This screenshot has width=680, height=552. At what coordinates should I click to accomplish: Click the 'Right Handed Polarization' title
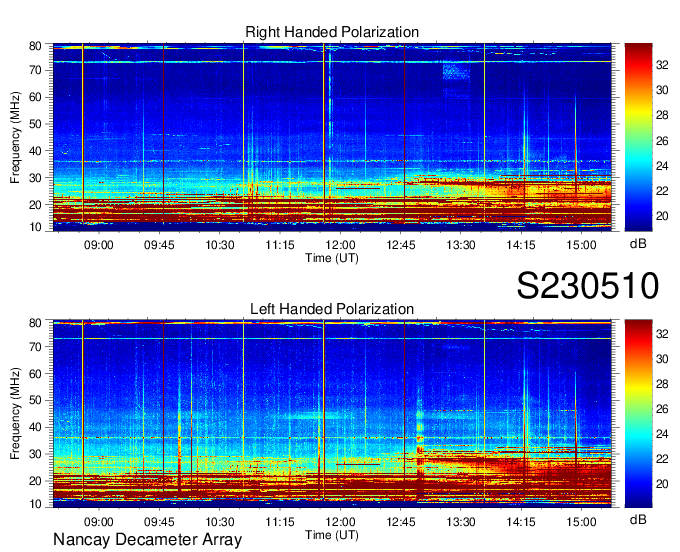(x=332, y=32)
